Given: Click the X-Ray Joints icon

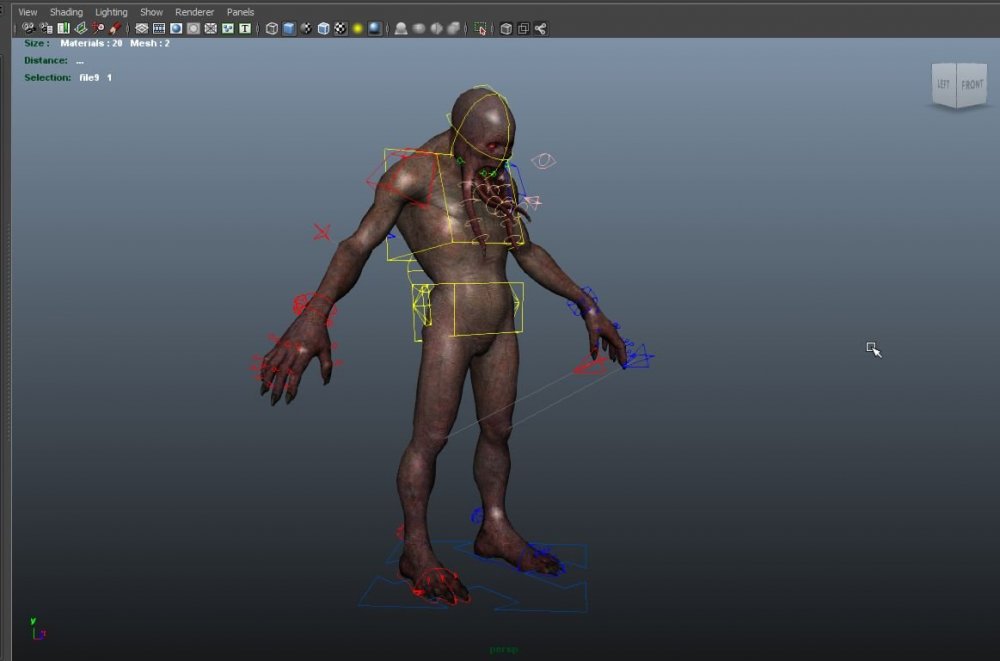Looking at the screenshot, I should tap(541, 28).
